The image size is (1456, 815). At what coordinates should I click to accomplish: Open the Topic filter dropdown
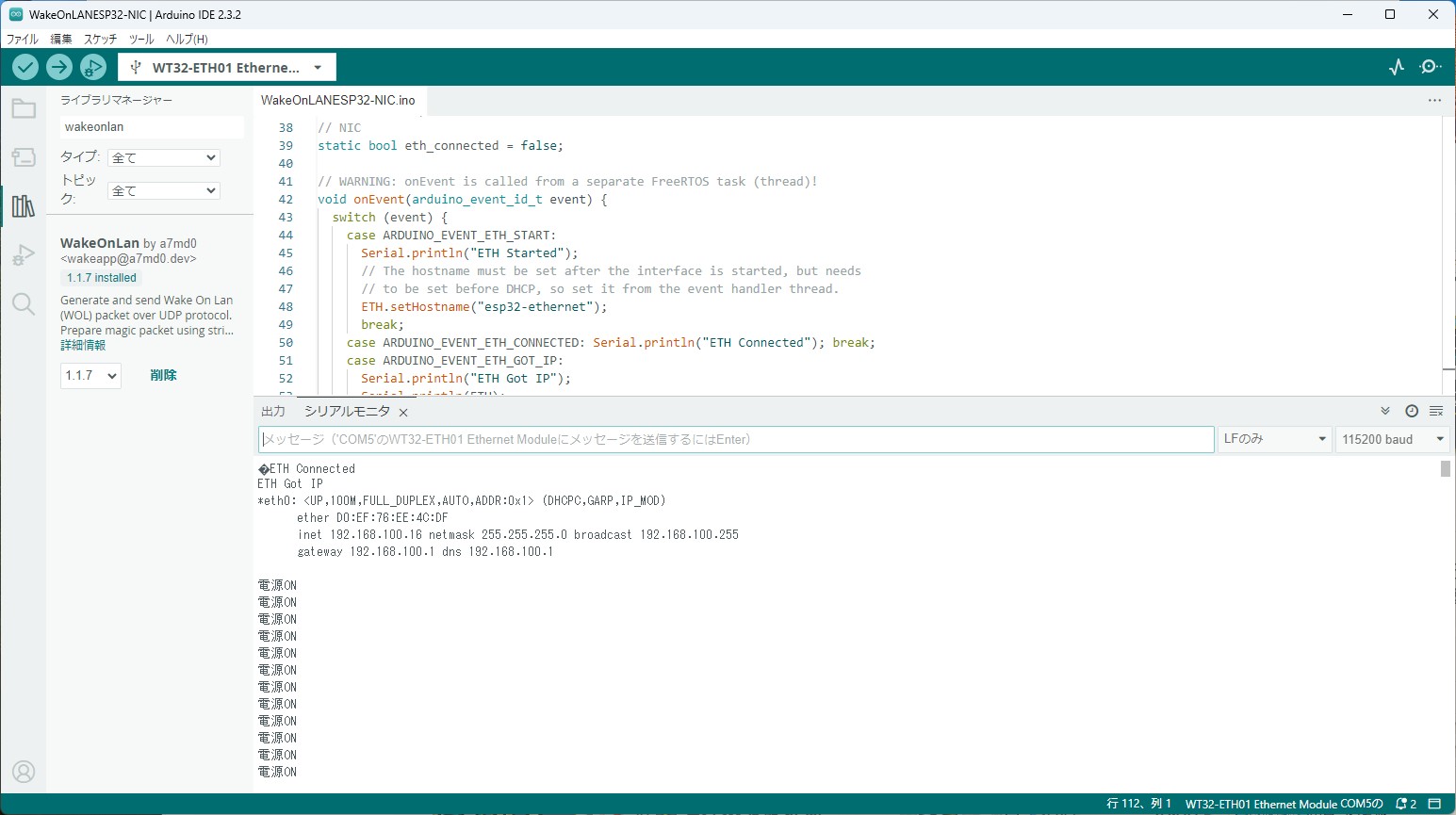164,190
